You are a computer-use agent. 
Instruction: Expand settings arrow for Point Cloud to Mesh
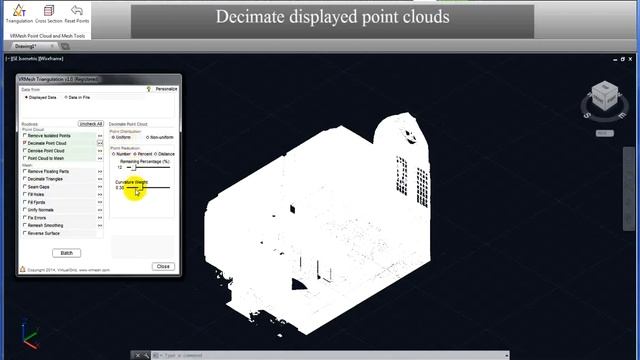click(x=100, y=158)
